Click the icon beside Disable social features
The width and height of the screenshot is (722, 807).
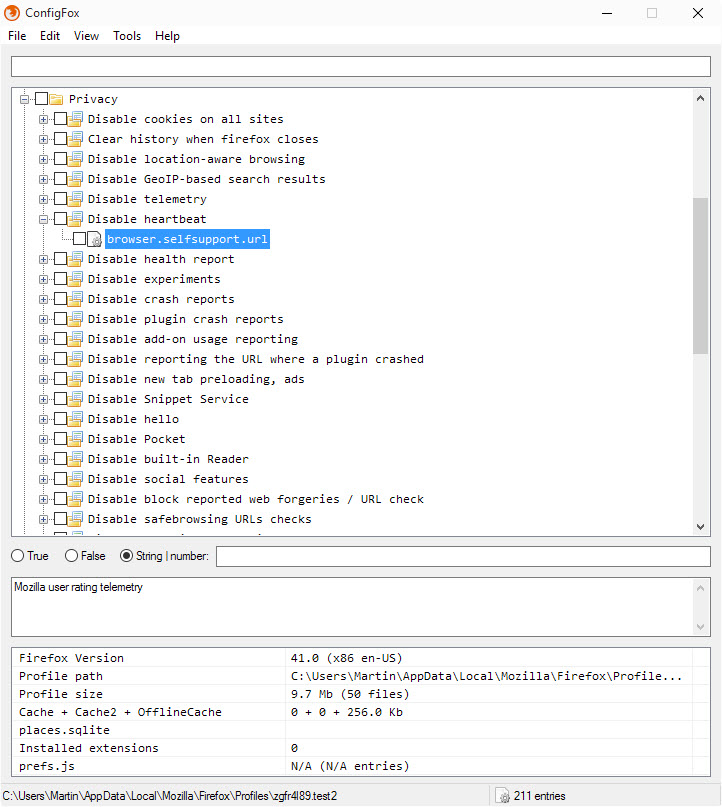(75, 479)
